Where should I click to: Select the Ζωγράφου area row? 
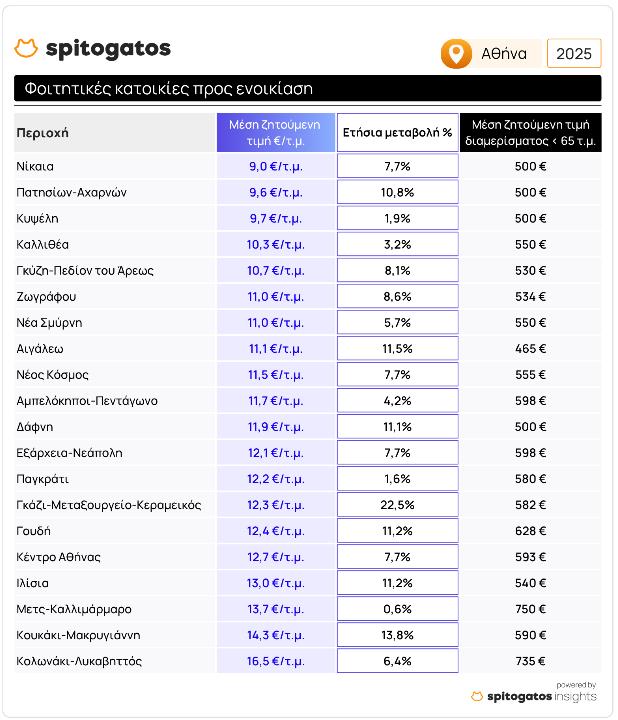coord(308,297)
